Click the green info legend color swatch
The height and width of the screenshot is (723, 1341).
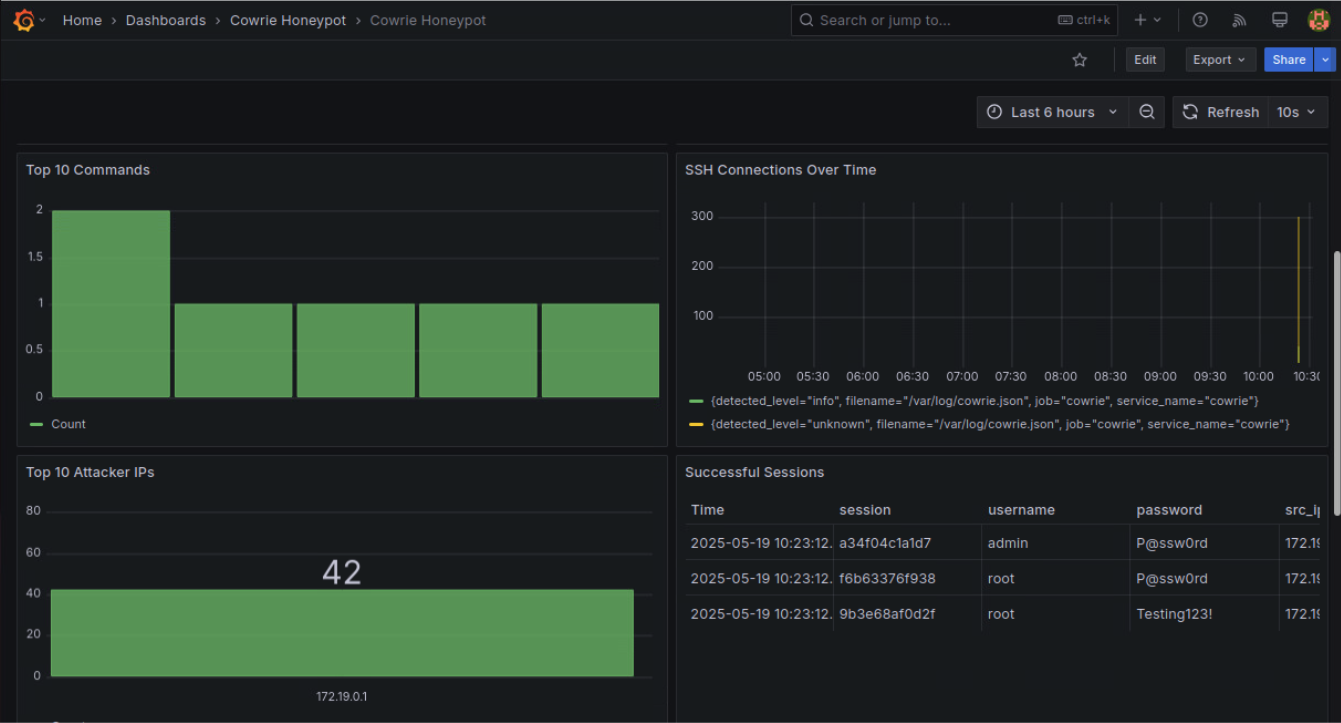coord(697,401)
